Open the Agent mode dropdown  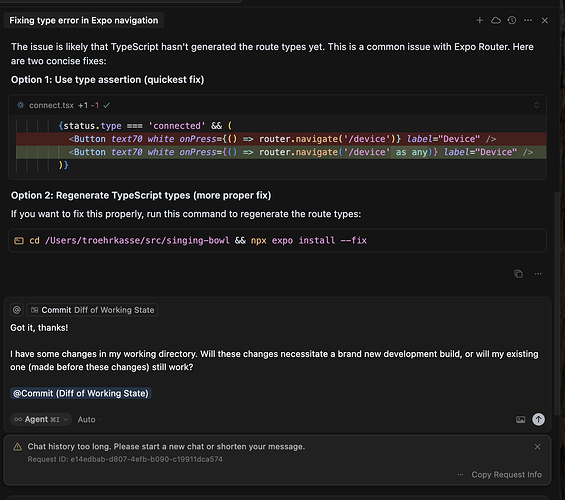(x=41, y=419)
